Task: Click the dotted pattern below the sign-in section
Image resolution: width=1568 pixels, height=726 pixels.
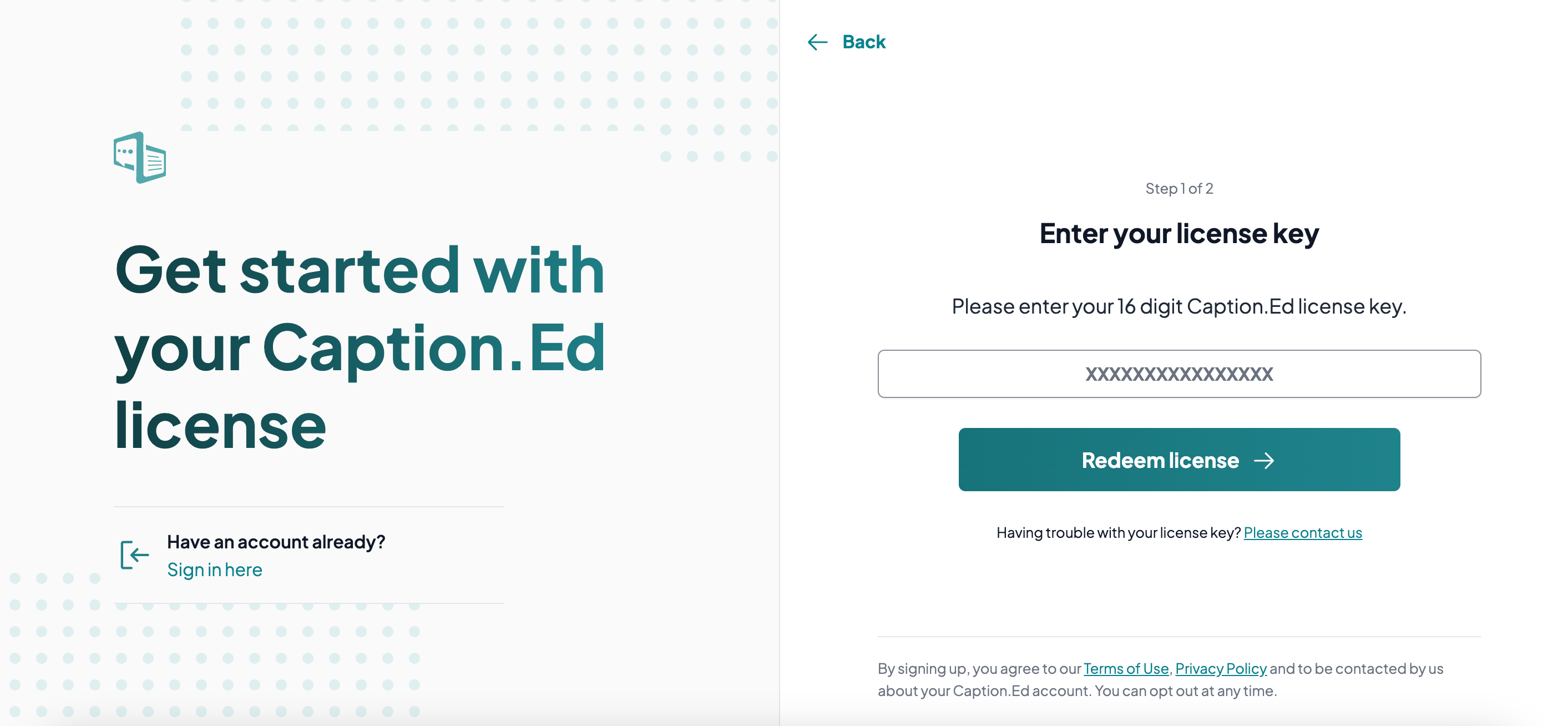Action: (x=213, y=646)
